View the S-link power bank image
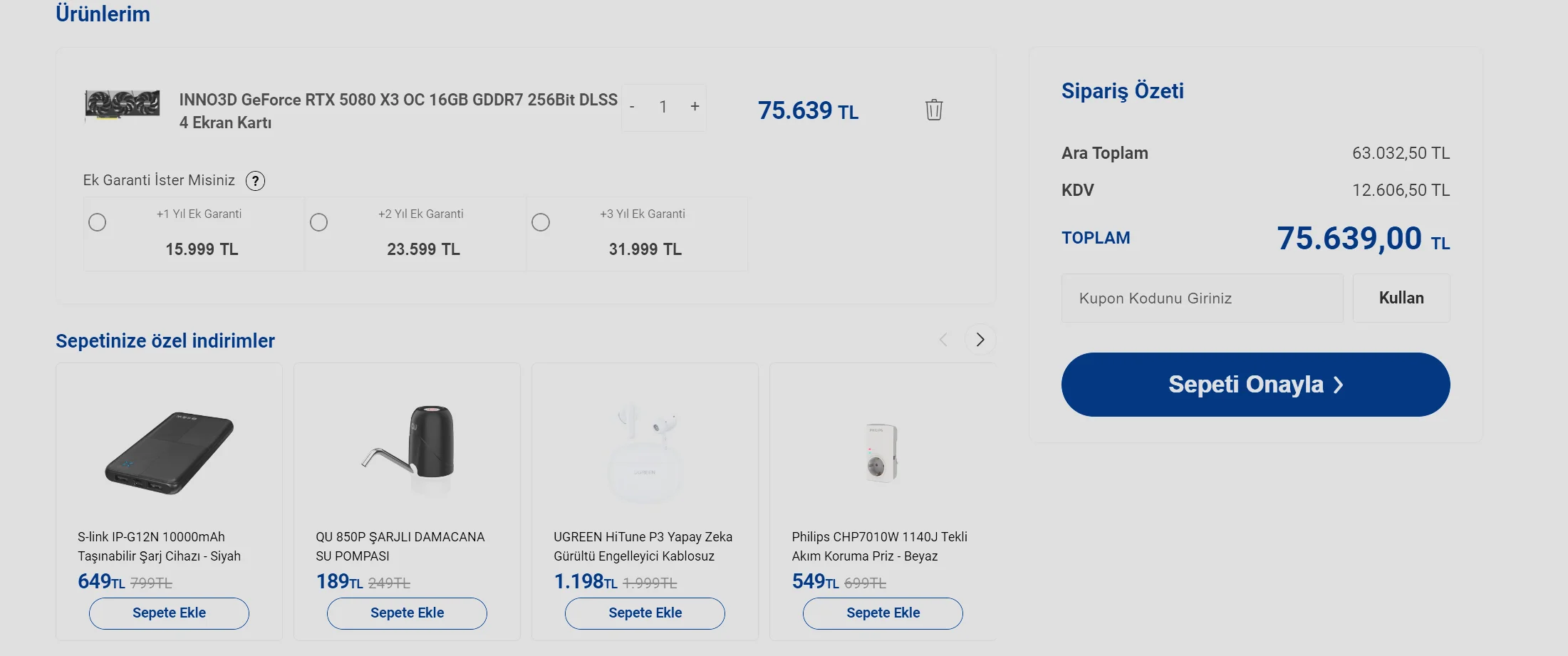The height and width of the screenshot is (656, 1568). pos(169,452)
